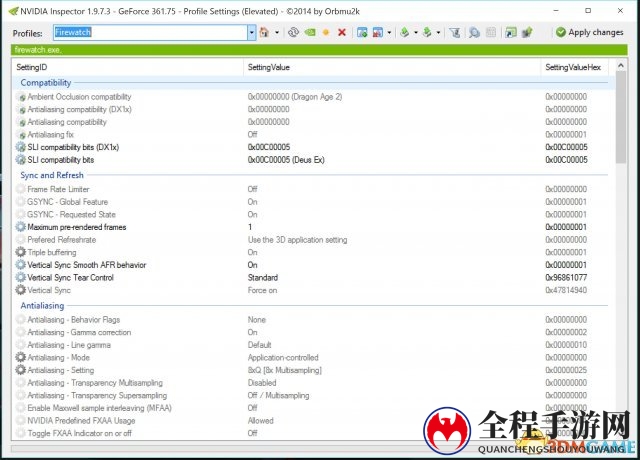640x460 pixels.
Task: Click the gear icon beside Triple buffering
Action: (20, 252)
